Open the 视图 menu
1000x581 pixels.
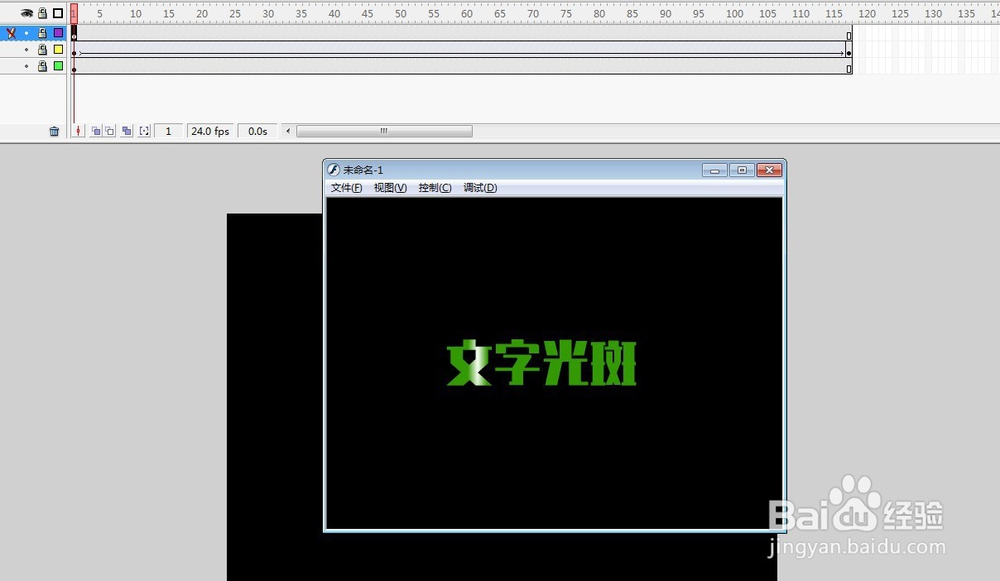click(x=388, y=187)
